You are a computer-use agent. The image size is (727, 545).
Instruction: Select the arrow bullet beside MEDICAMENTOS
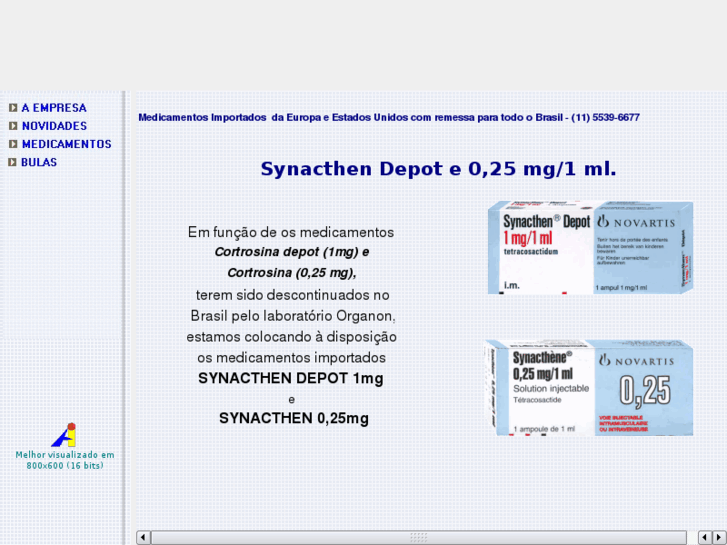[13, 144]
